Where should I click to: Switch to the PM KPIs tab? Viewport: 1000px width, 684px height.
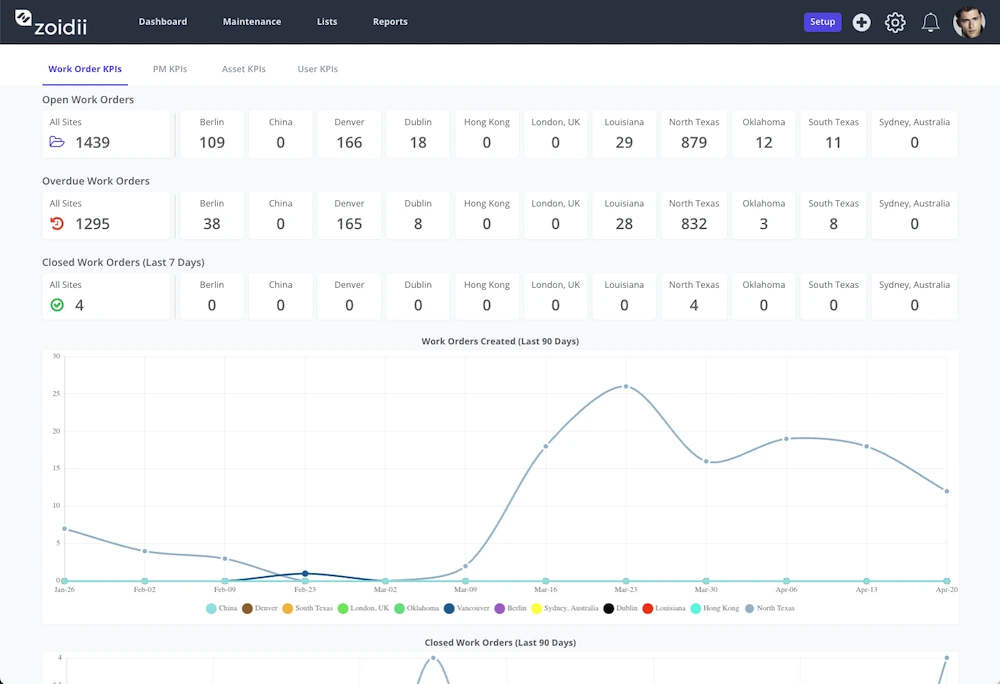coord(170,69)
